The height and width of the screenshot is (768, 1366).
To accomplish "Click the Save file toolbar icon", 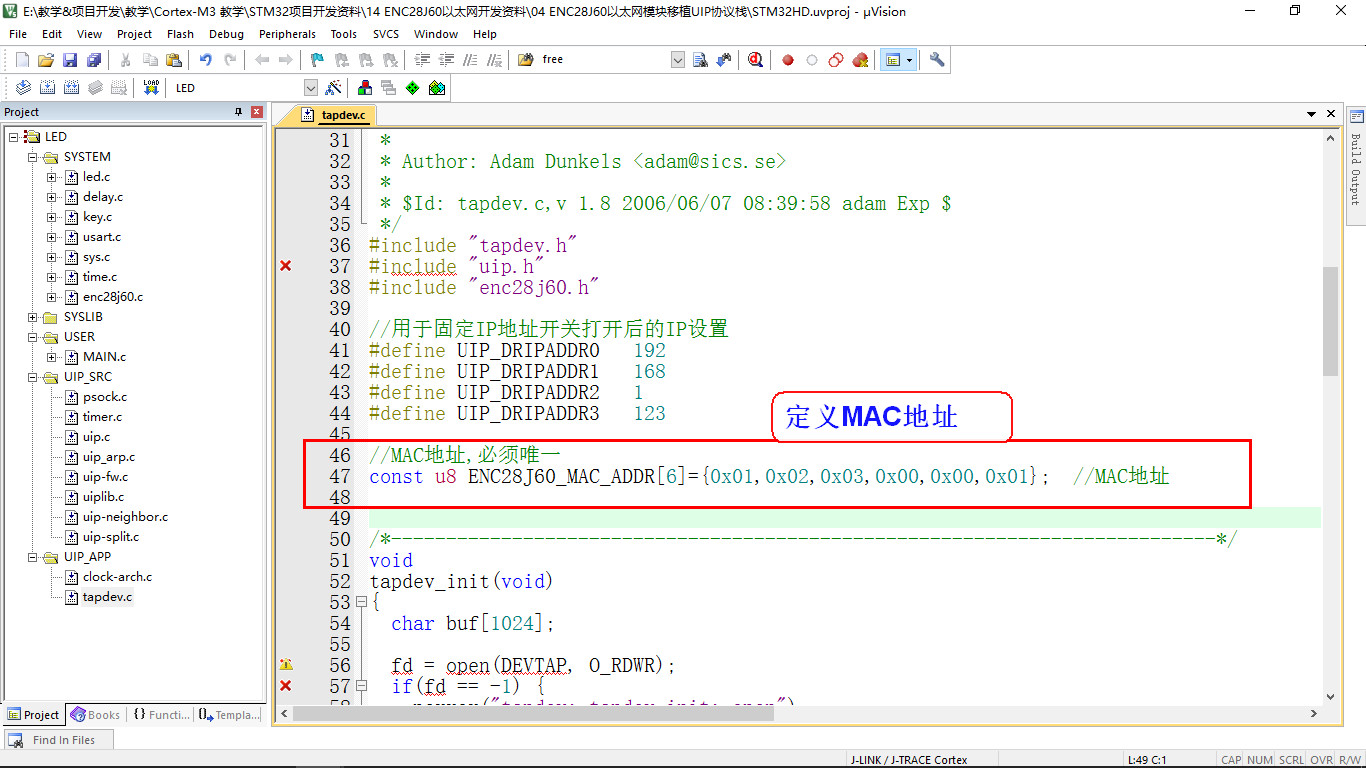I will (70, 60).
